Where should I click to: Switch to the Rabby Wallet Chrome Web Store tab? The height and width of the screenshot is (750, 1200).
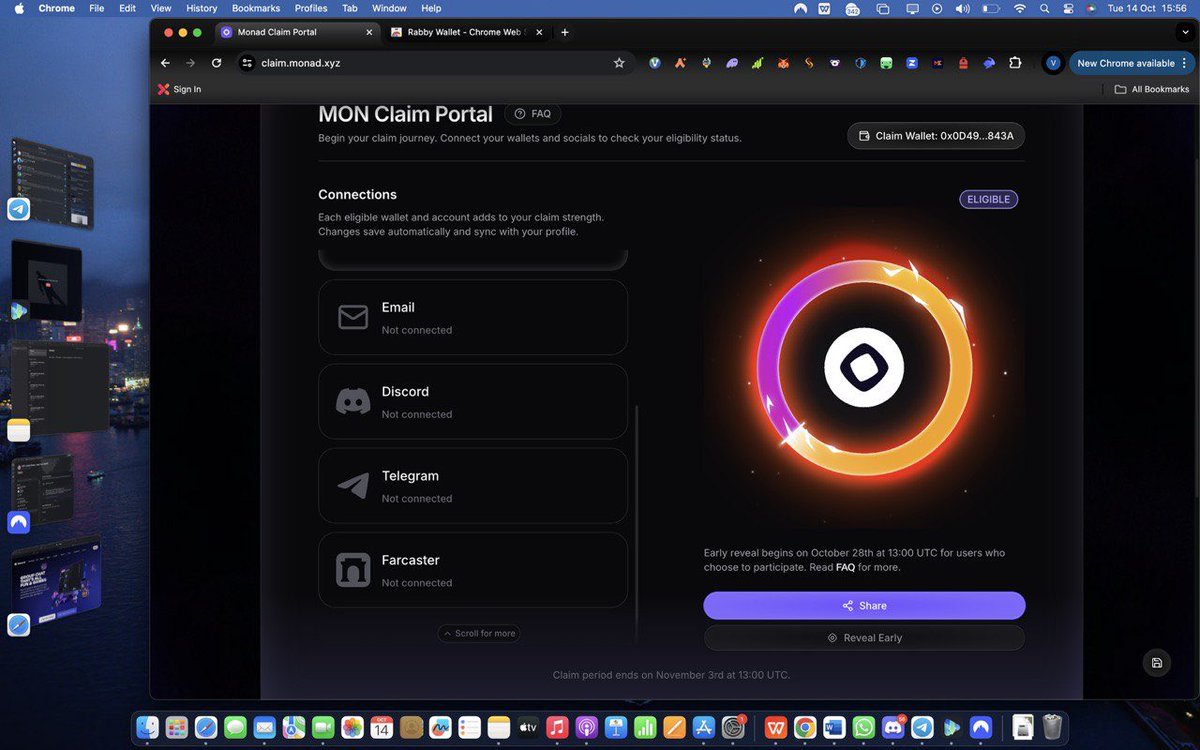pyautogui.click(x=466, y=32)
